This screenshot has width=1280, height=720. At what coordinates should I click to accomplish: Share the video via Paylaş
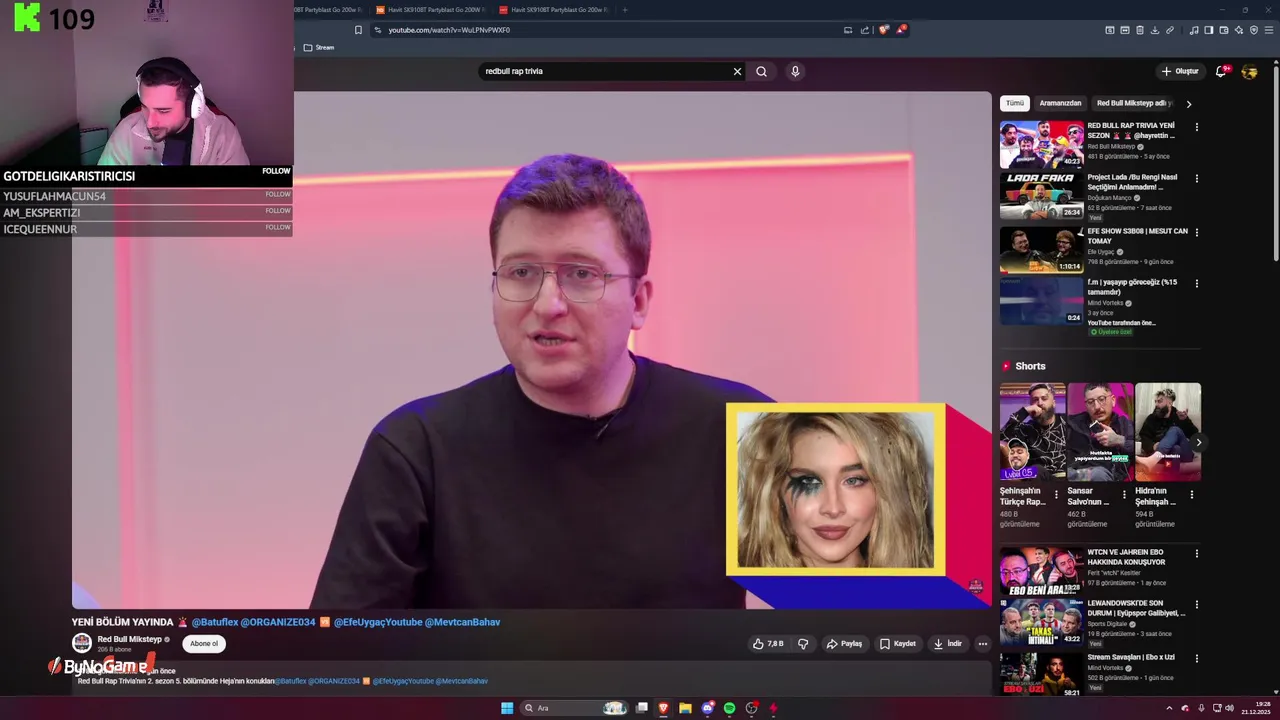tap(844, 644)
